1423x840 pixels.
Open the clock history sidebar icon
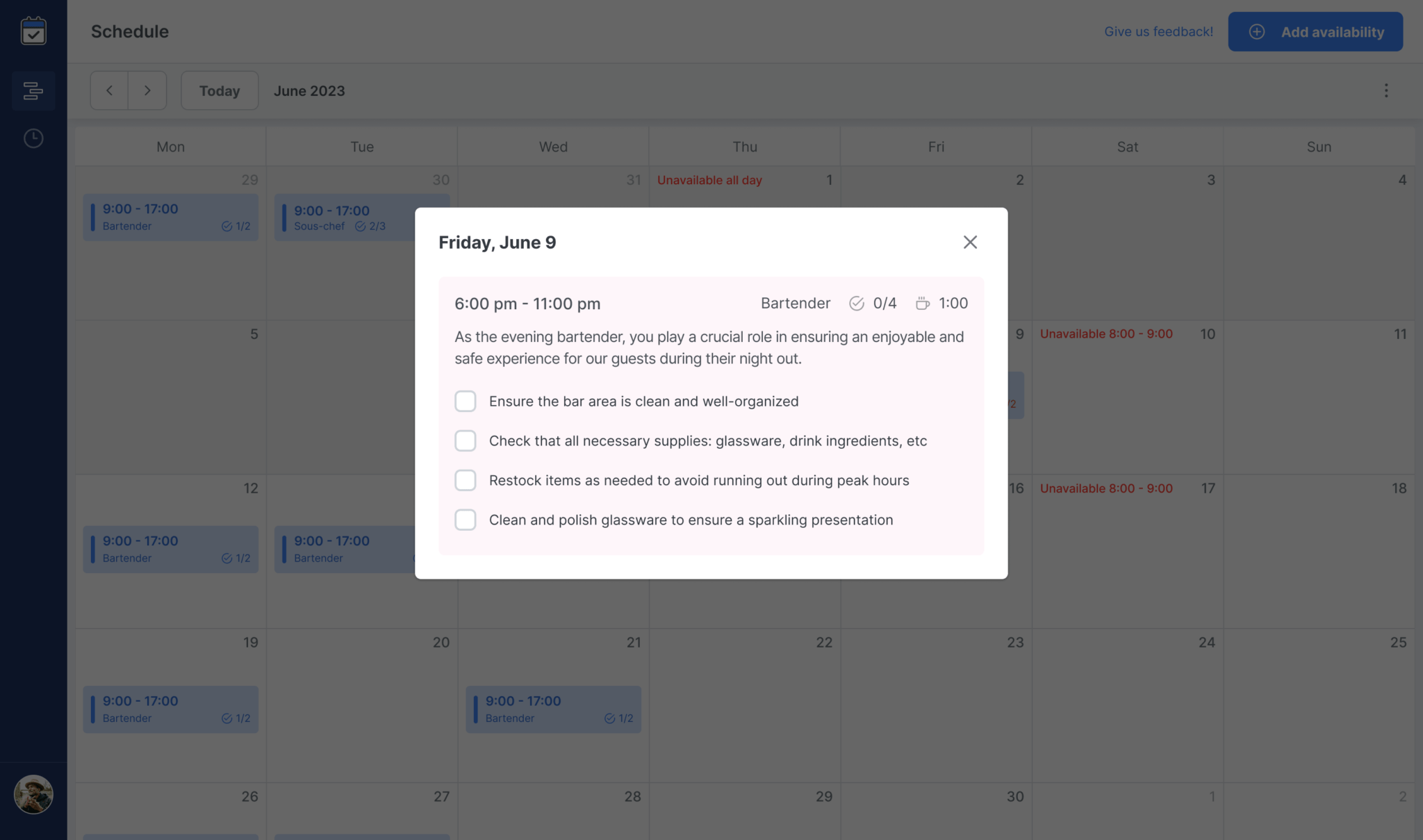[33, 138]
